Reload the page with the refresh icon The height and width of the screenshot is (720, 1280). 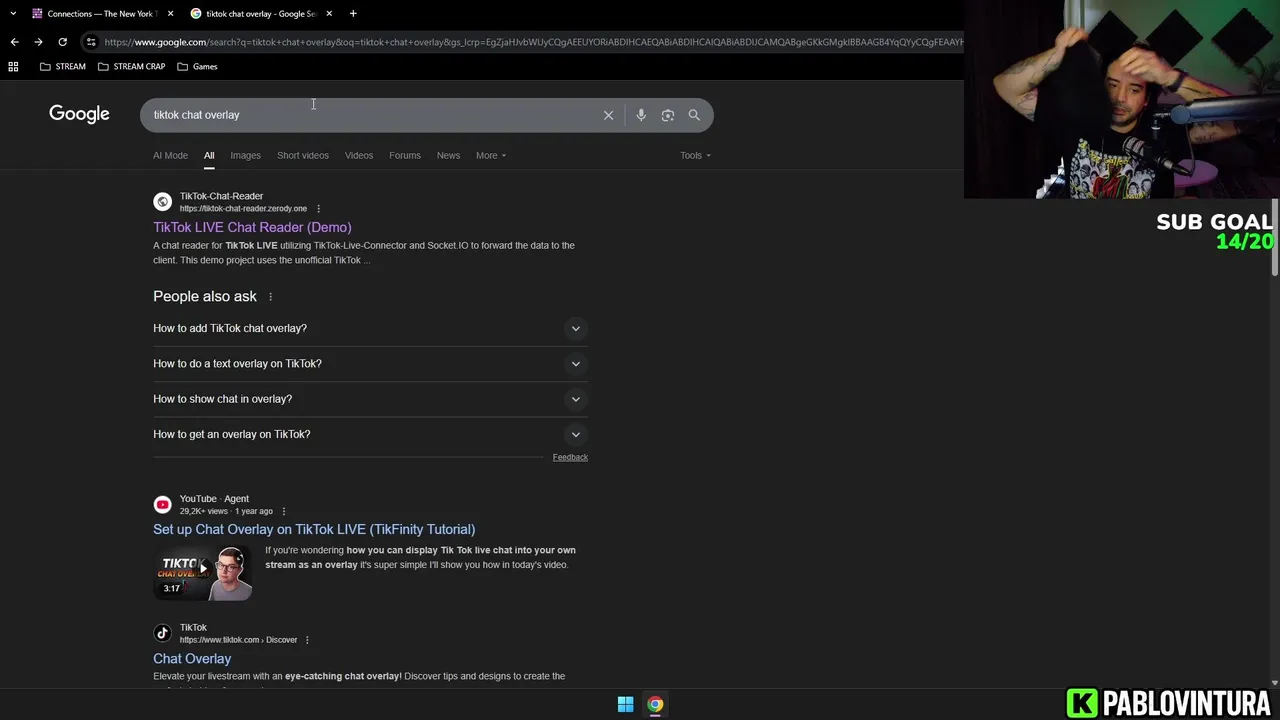62,42
